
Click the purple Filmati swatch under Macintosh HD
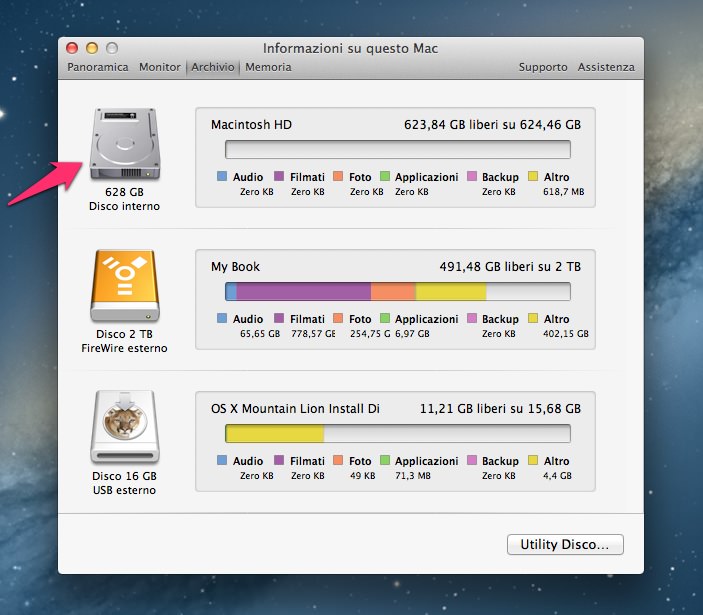(279, 176)
